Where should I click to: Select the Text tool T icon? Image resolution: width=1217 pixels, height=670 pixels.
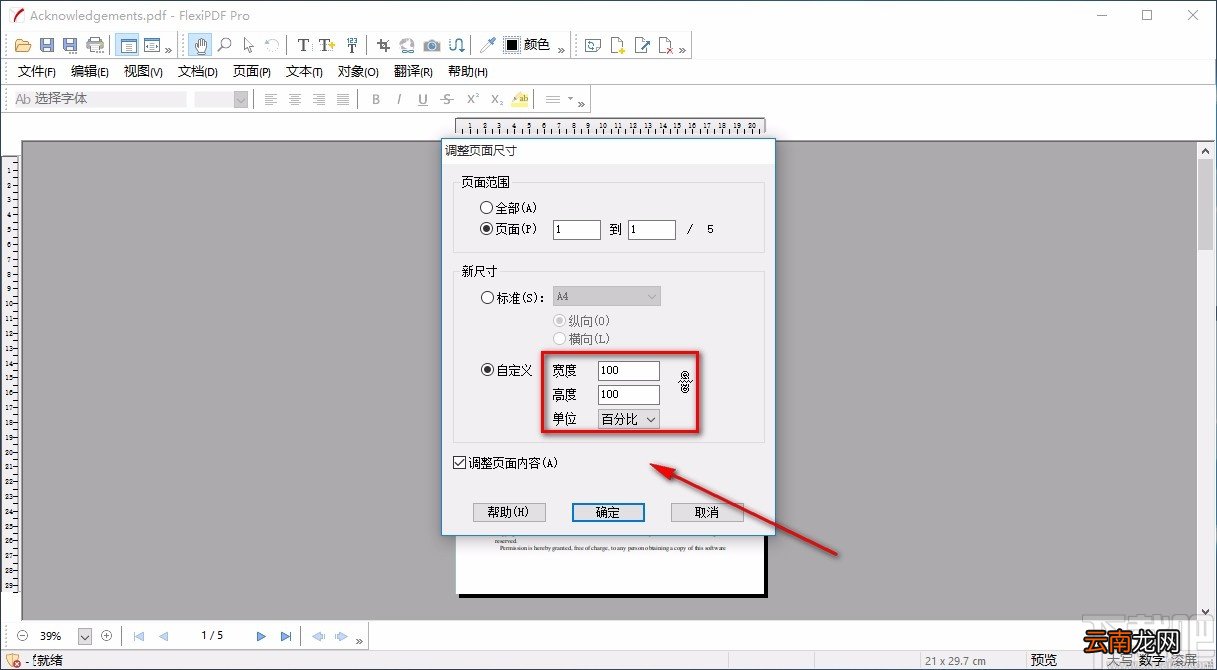[x=304, y=45]
